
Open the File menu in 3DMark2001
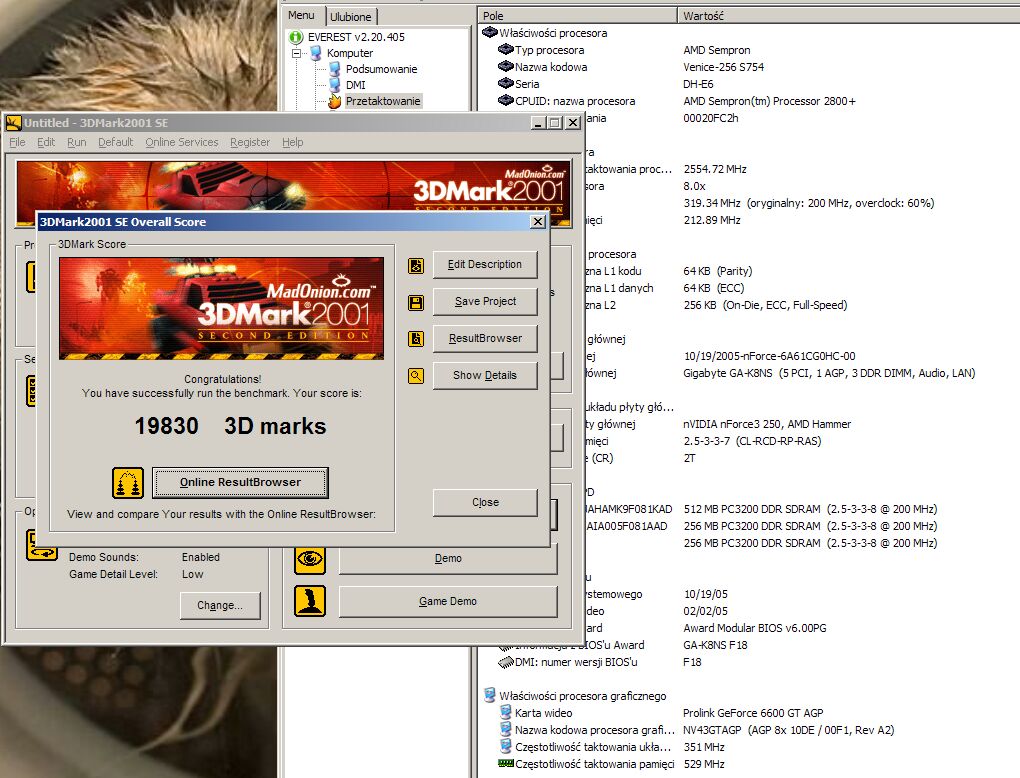[x=18, y=142]
